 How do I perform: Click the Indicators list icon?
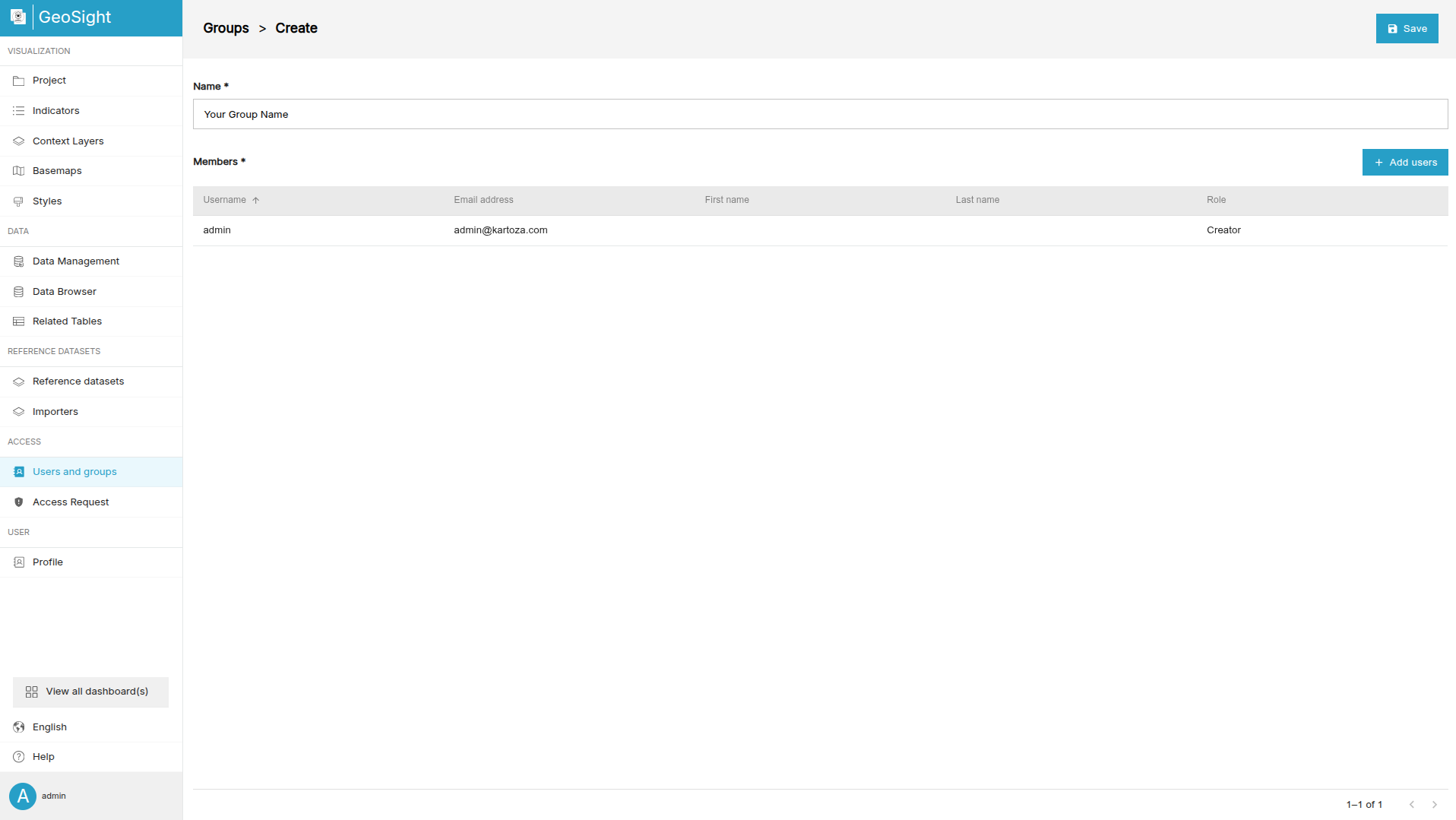tap(19, 111)
